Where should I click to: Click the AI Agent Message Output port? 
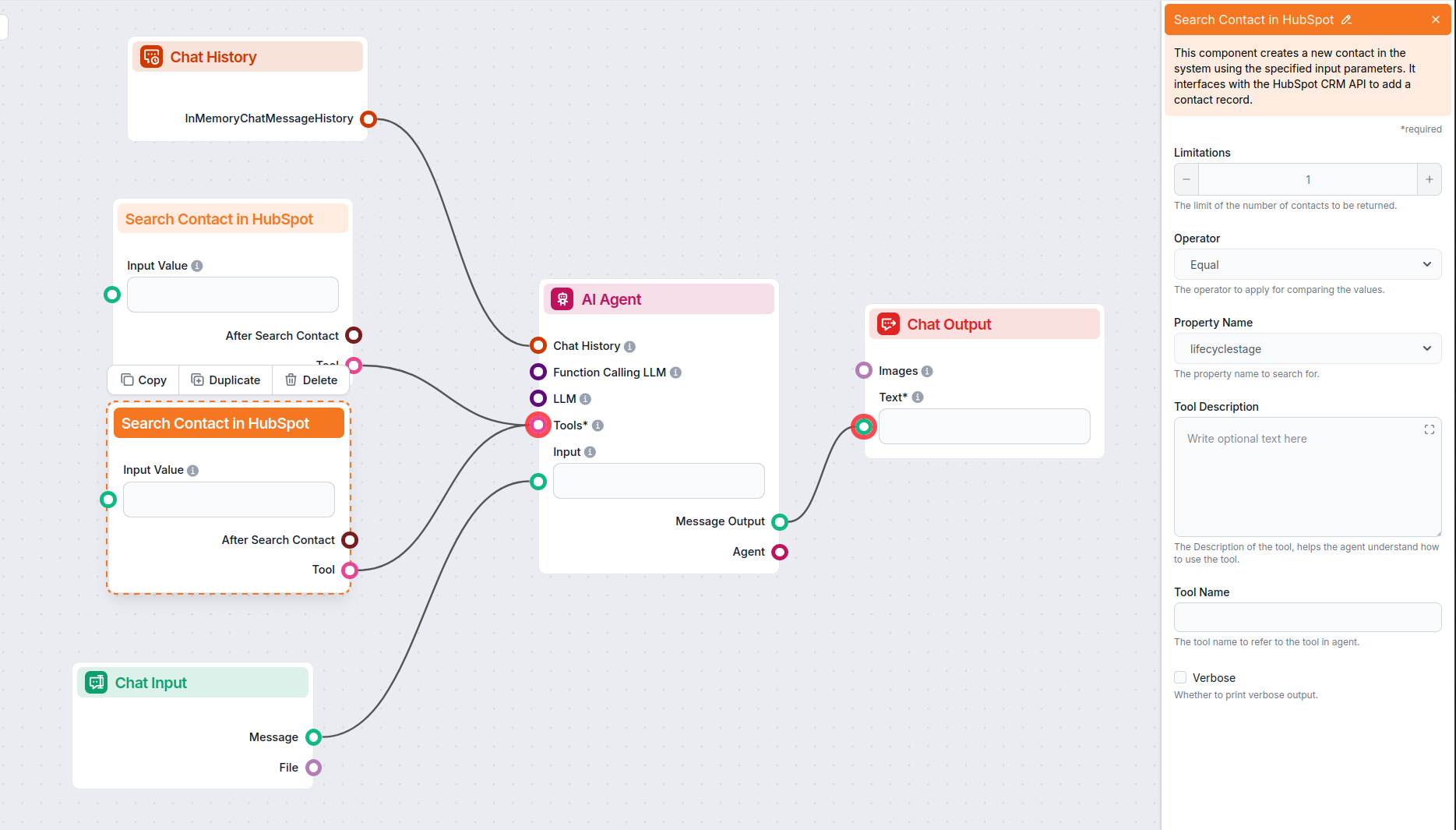pos(780,522)
